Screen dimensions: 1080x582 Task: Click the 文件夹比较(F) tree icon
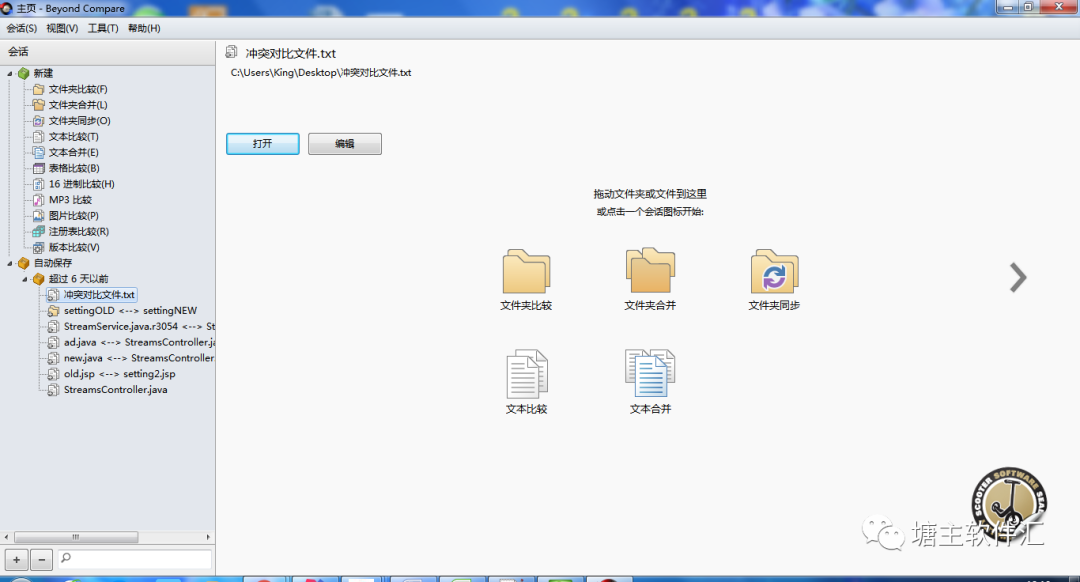(39, 89)
